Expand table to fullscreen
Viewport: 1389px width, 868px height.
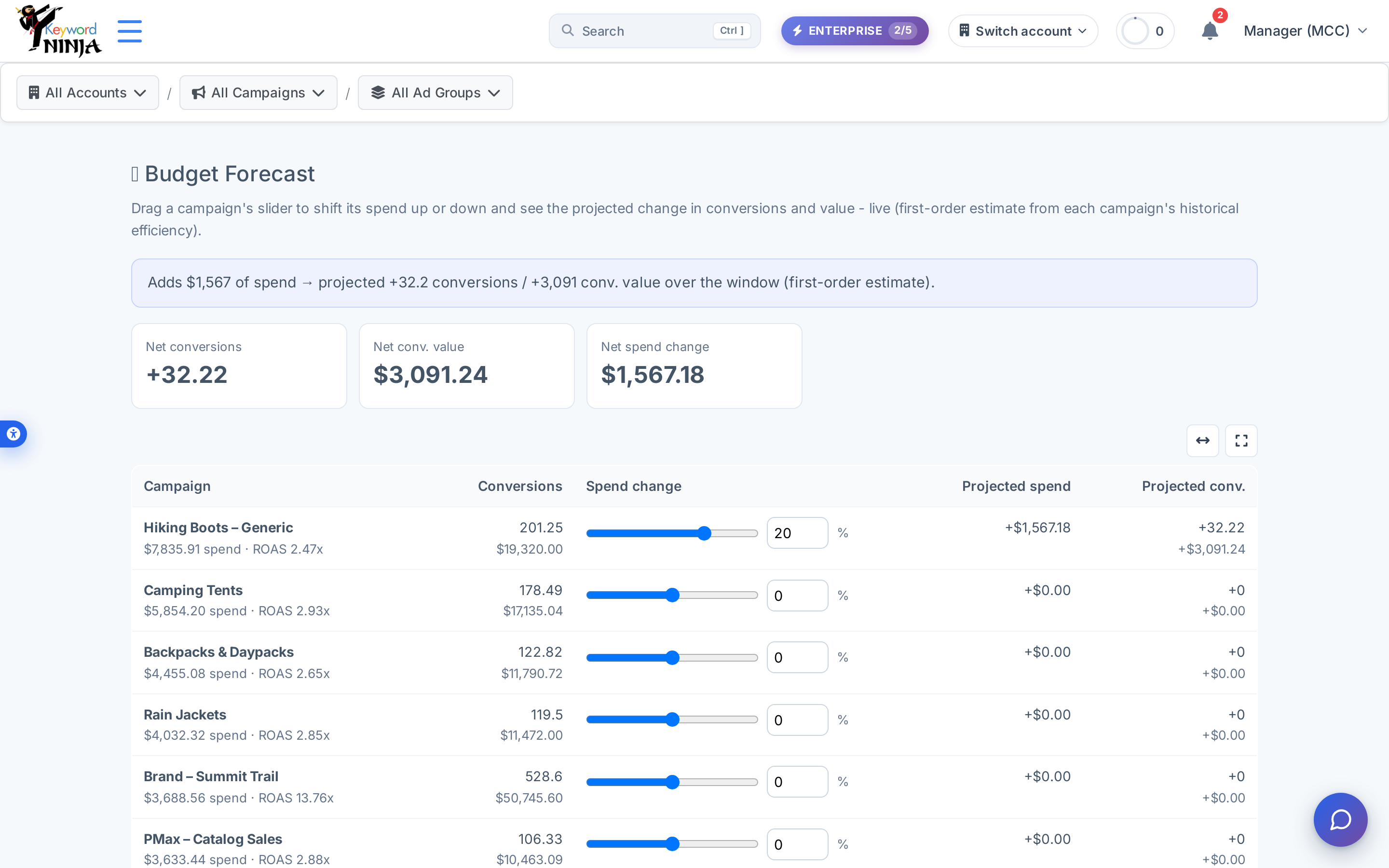(x=1241, y=440)
